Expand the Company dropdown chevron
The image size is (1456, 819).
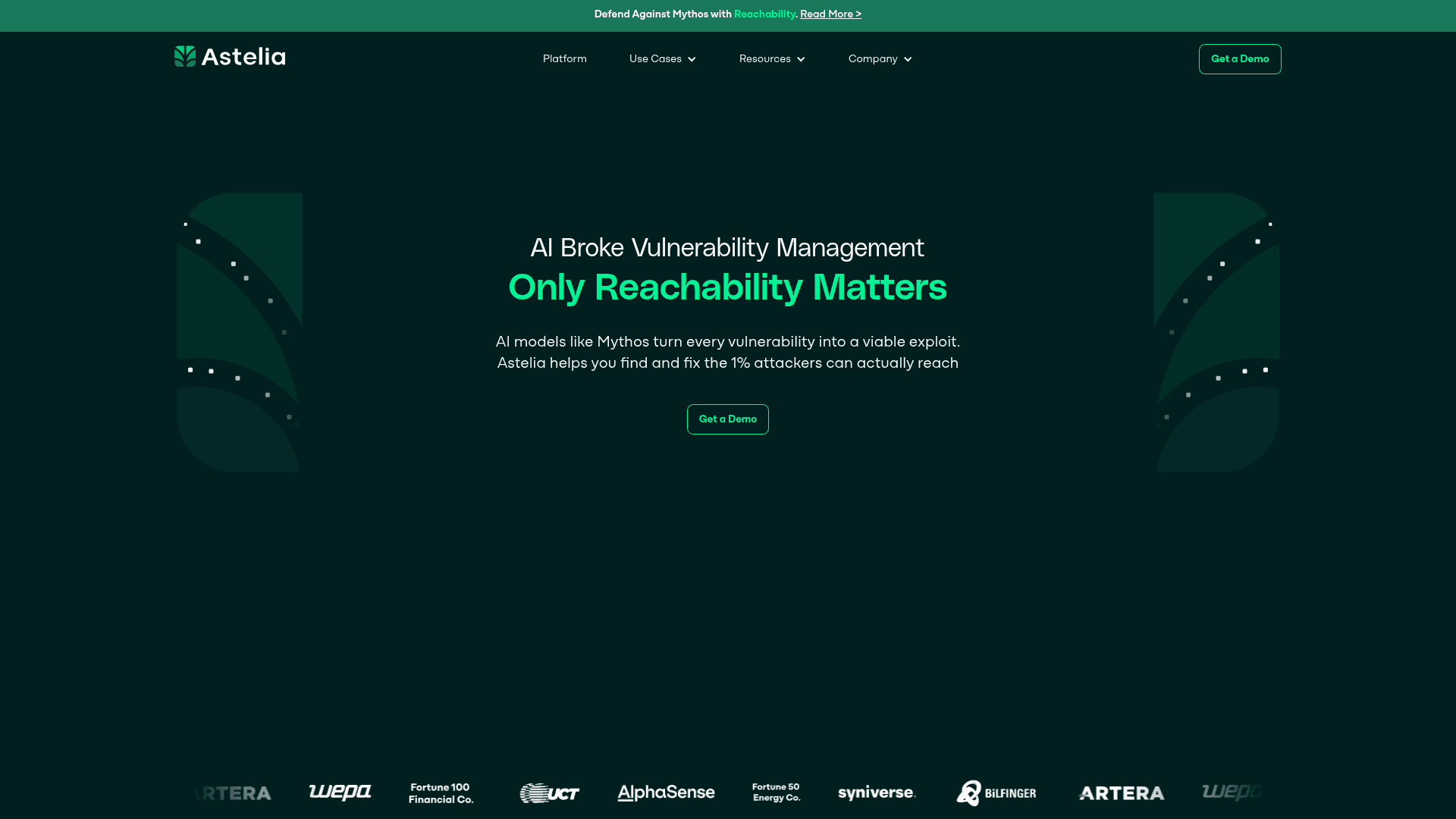908,60
